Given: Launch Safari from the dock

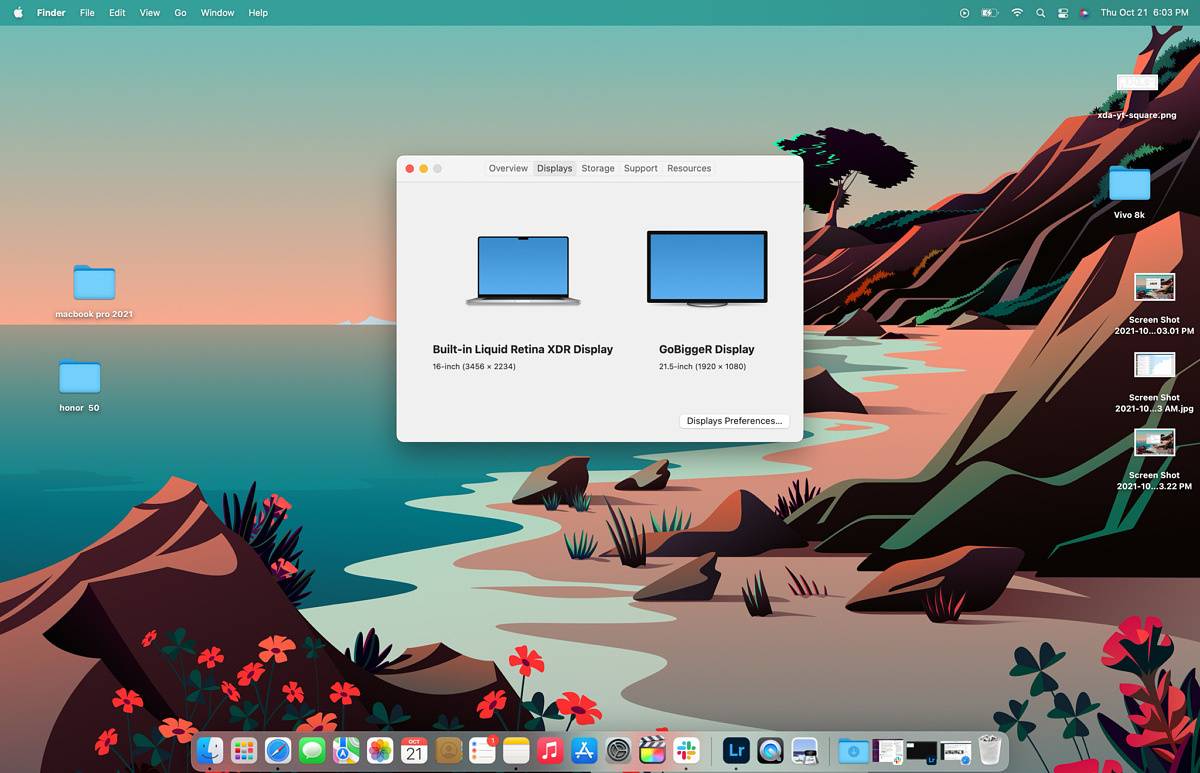Looking at the screenshot, I should 278,750.
